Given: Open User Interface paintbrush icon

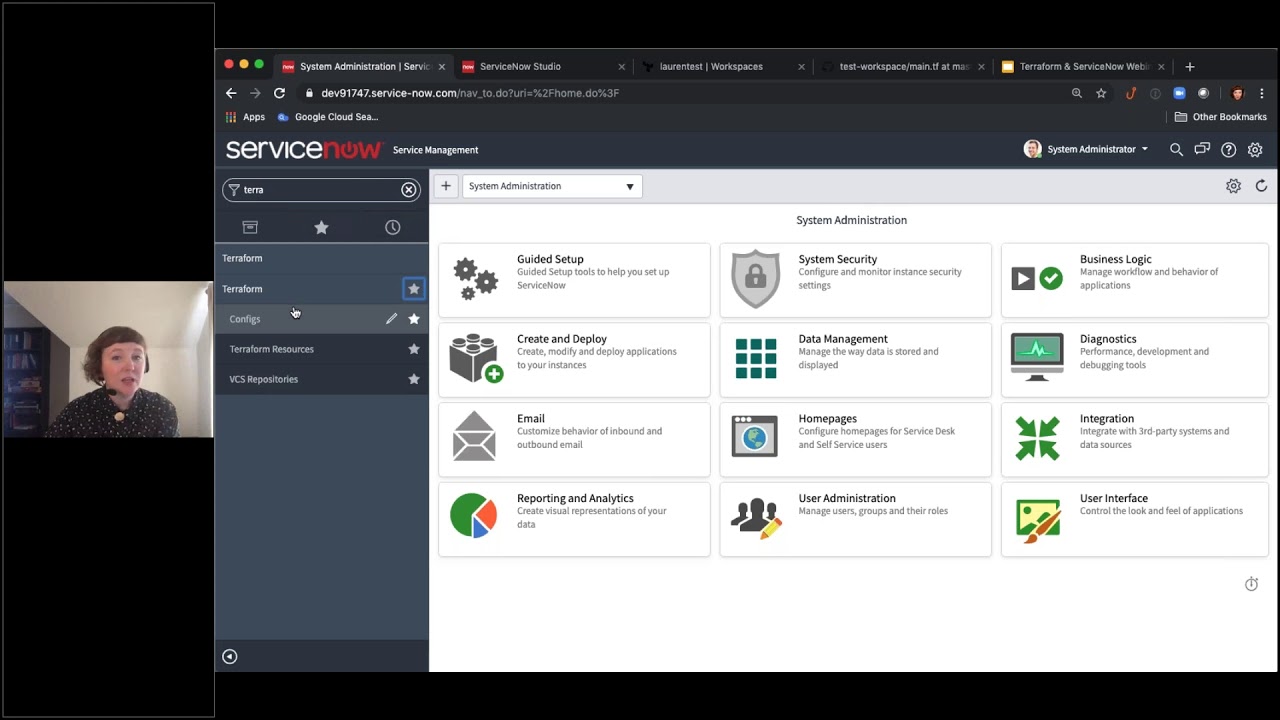Looking at the screenshot, I should coord(1037,520).
